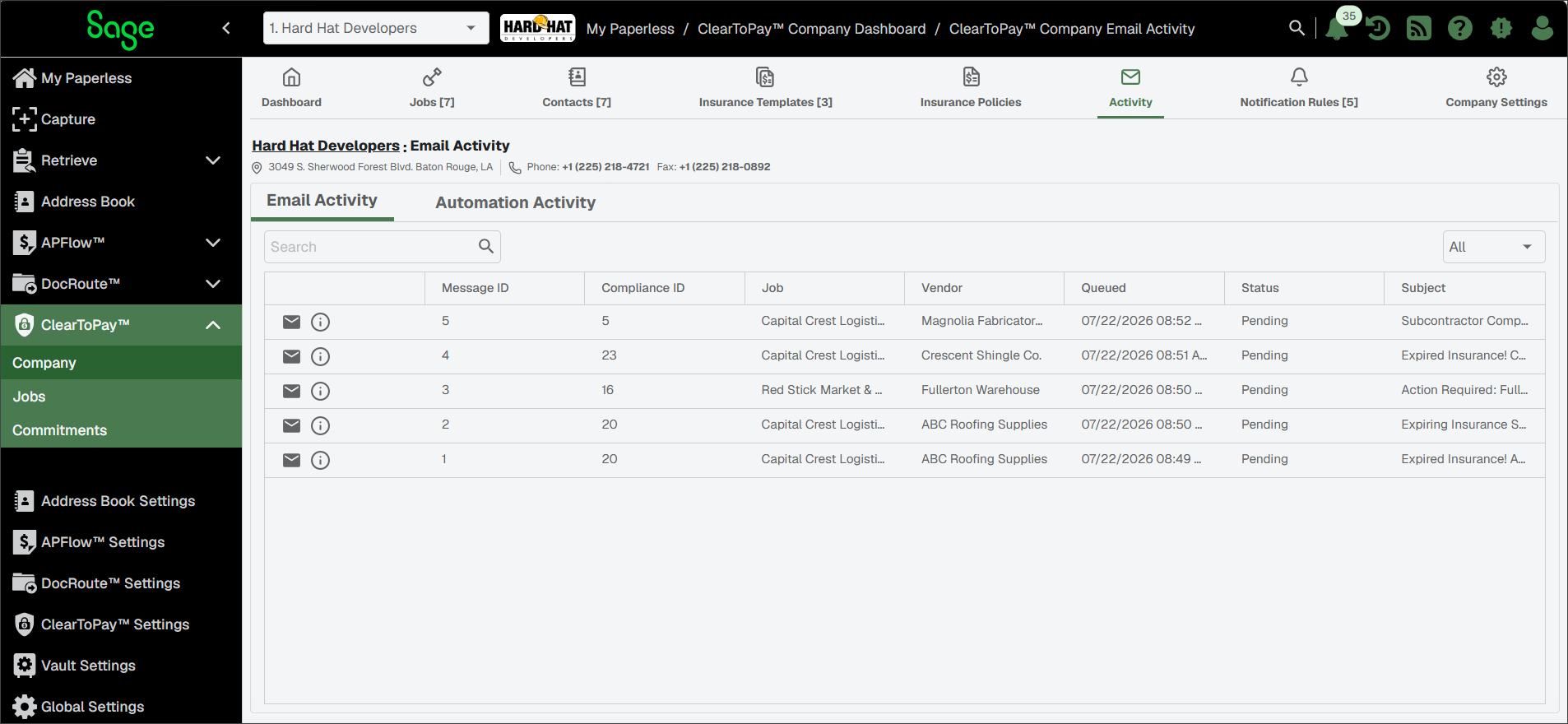This screenshot has height=724, width=1568.
Task: Click the envelope icon for message 3
Action: point(291,391)
